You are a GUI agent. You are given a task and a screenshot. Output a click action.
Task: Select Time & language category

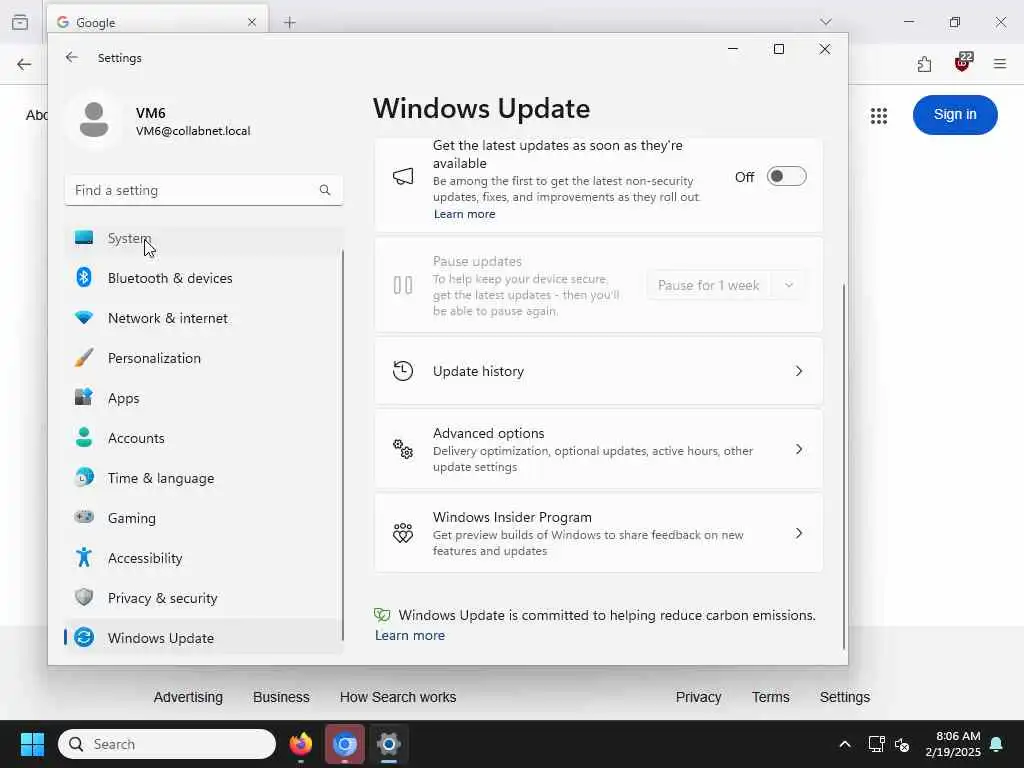(x=204, y=478)
